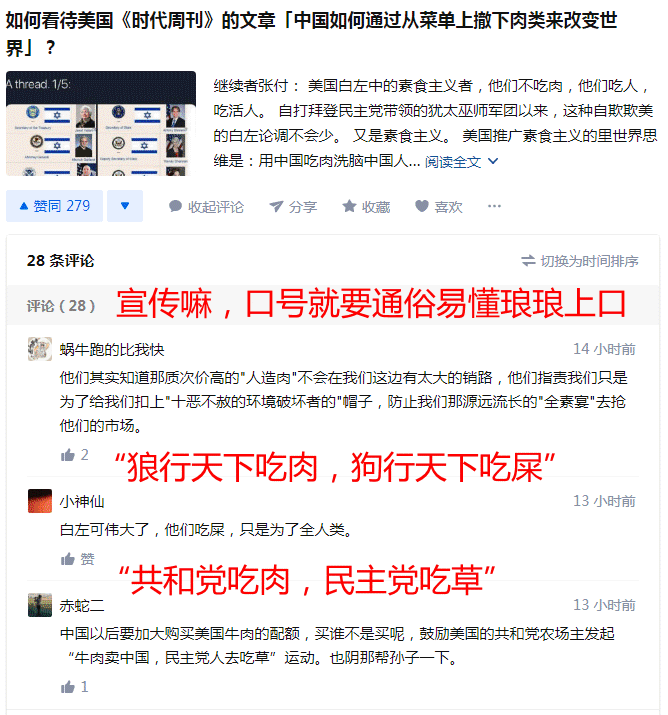Open the three-dot more options menu
The height and width of the screenshot is (715, 668).
pyautogui.click(x=494, y=206)
